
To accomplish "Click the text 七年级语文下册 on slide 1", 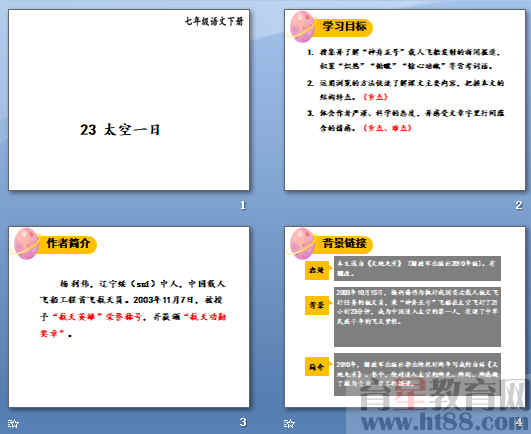I will click(214, 22).
